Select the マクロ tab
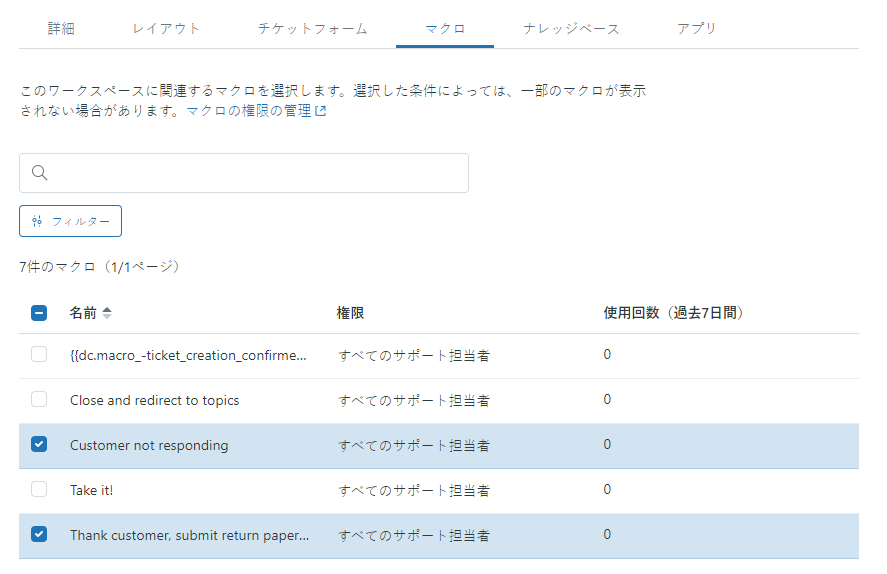The image size is (887, 574). coord(445,28)
